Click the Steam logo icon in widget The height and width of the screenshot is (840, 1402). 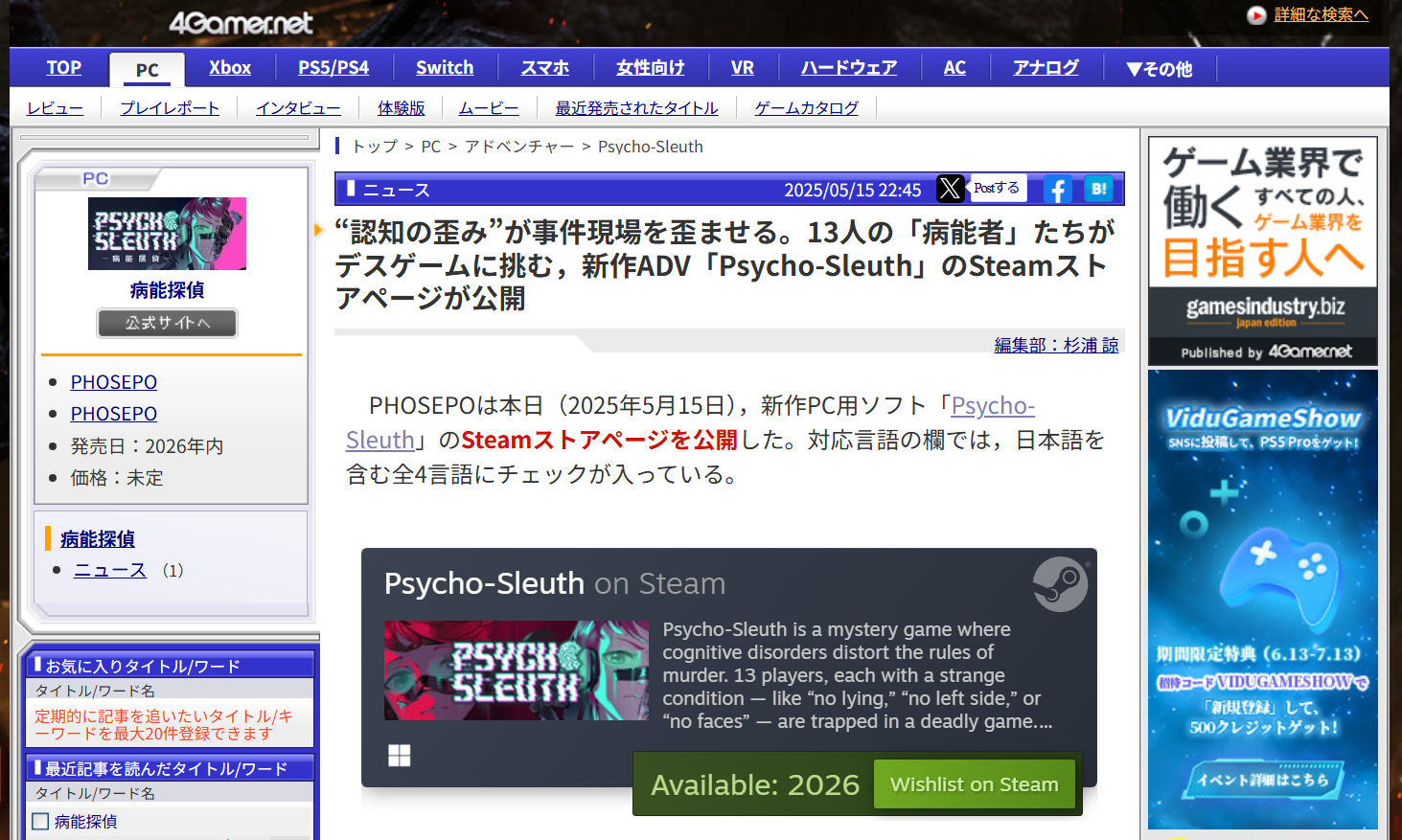[x=1060, y=584]
